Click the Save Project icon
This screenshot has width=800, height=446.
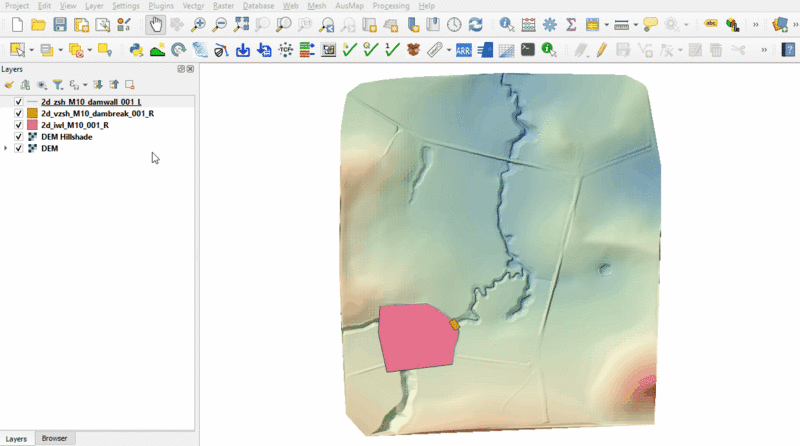coord(60,24)
